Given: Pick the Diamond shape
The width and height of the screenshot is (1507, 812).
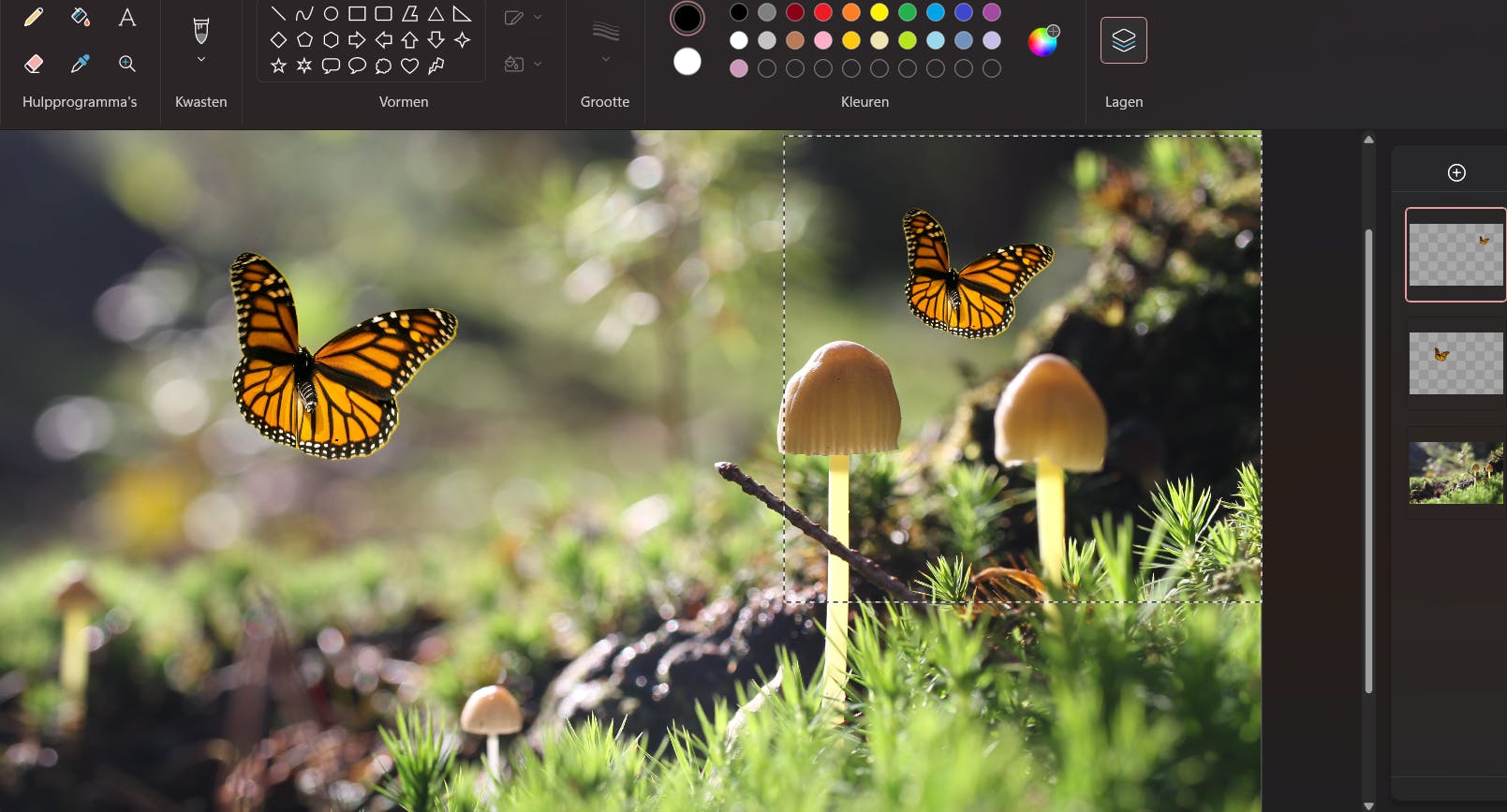Looking at the screenshot, I should pos(278,40).
